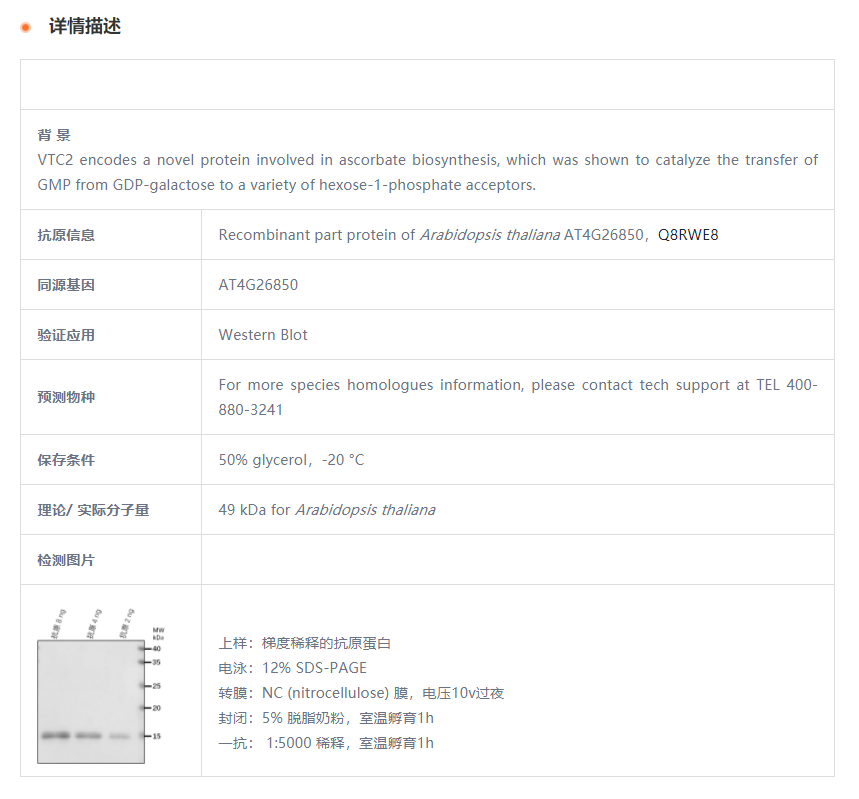Click the orange bullet icon beside 详情描述
Screen dimensions: 859x799
coord(26,27)
